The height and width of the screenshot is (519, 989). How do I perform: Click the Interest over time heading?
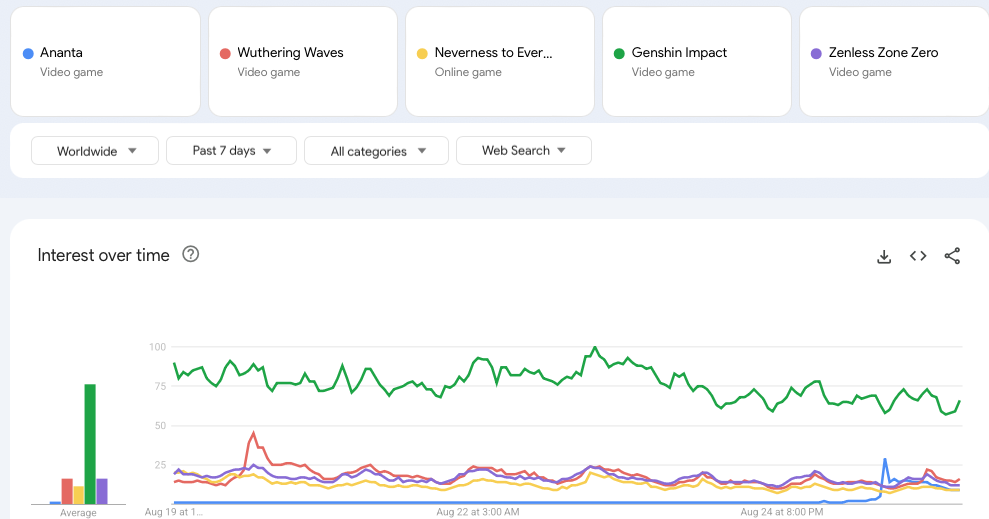[x=103, y=255]
